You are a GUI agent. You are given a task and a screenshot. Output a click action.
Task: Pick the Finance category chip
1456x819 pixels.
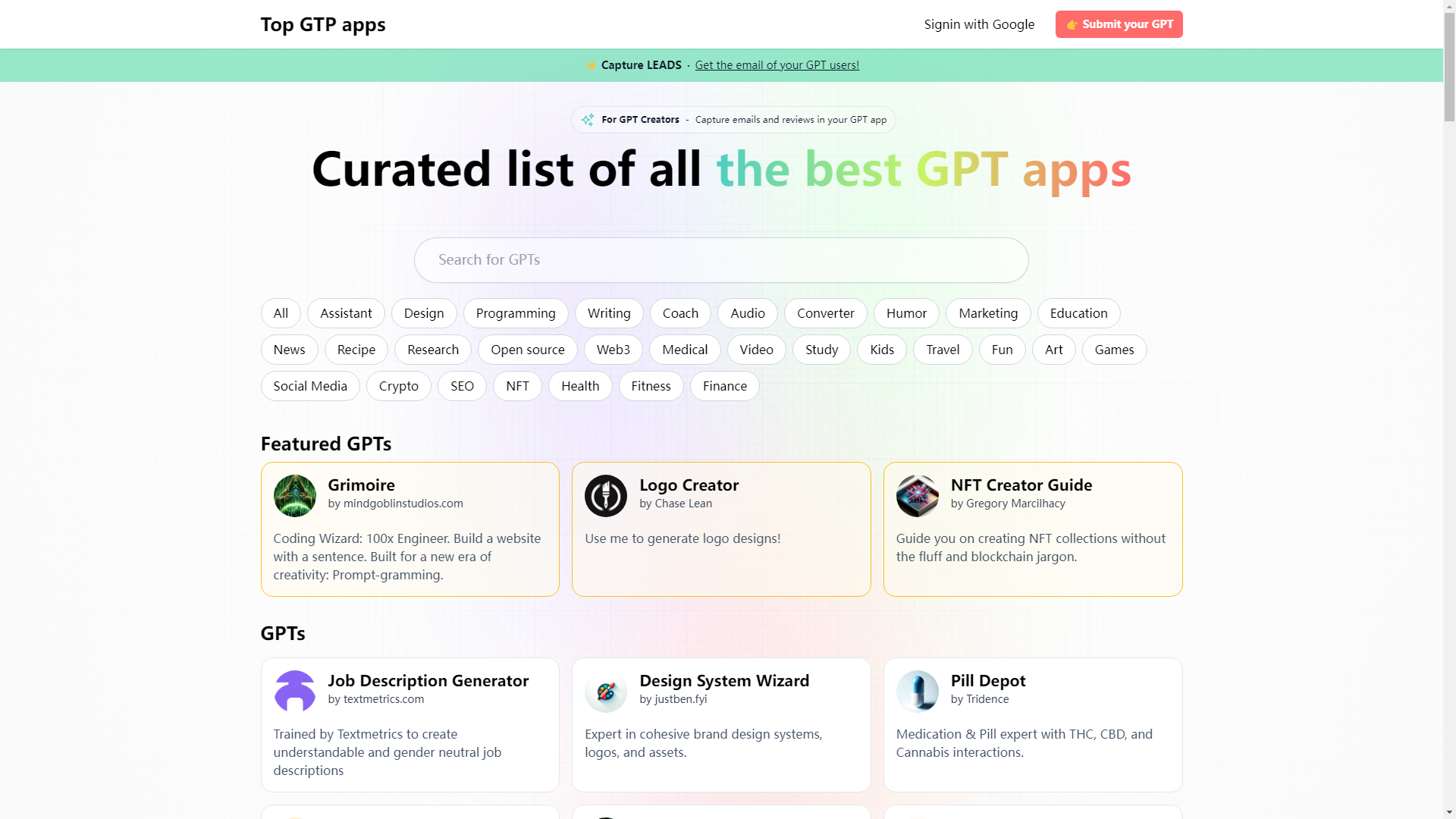pos(724,386)
